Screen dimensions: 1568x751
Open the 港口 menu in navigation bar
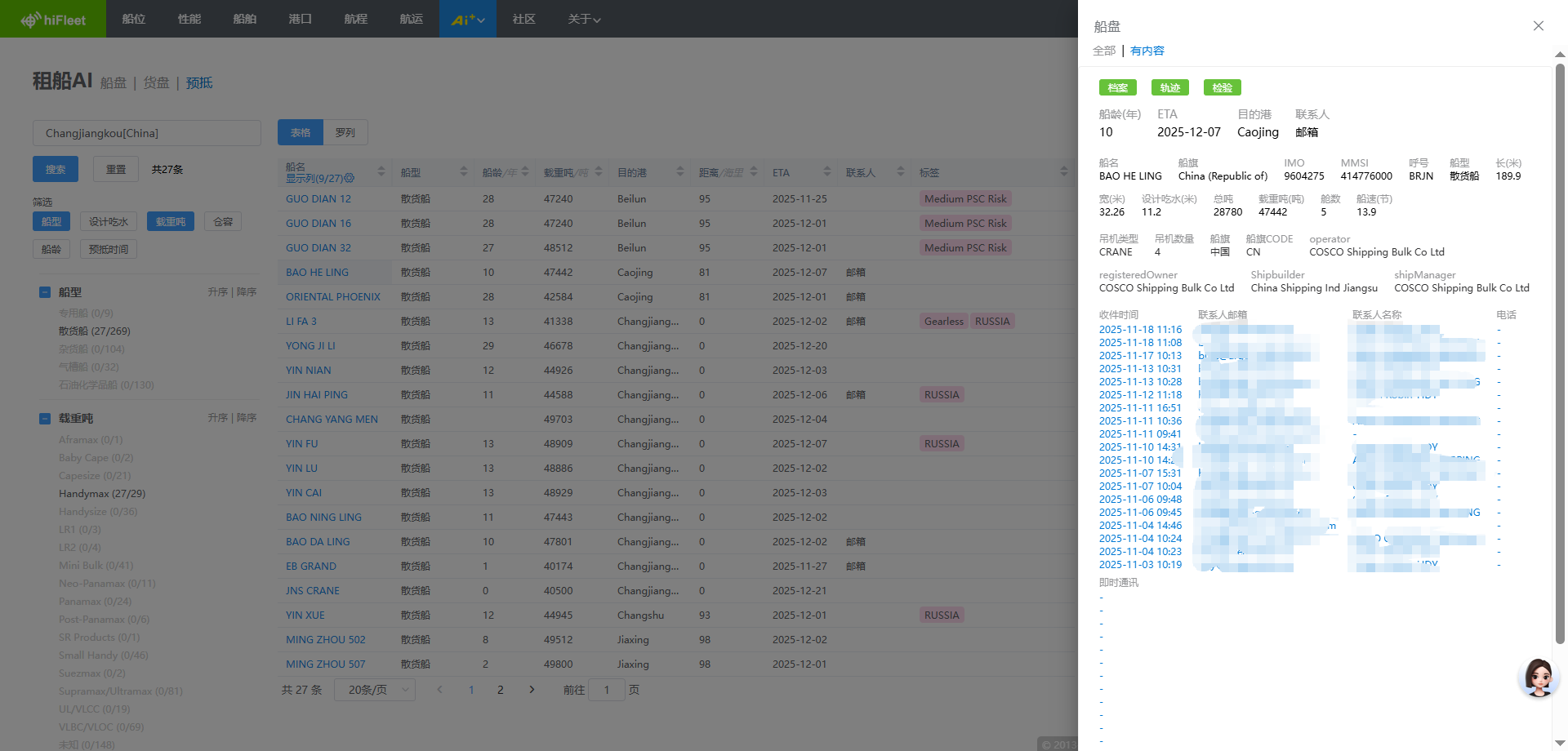coord(300,19)
